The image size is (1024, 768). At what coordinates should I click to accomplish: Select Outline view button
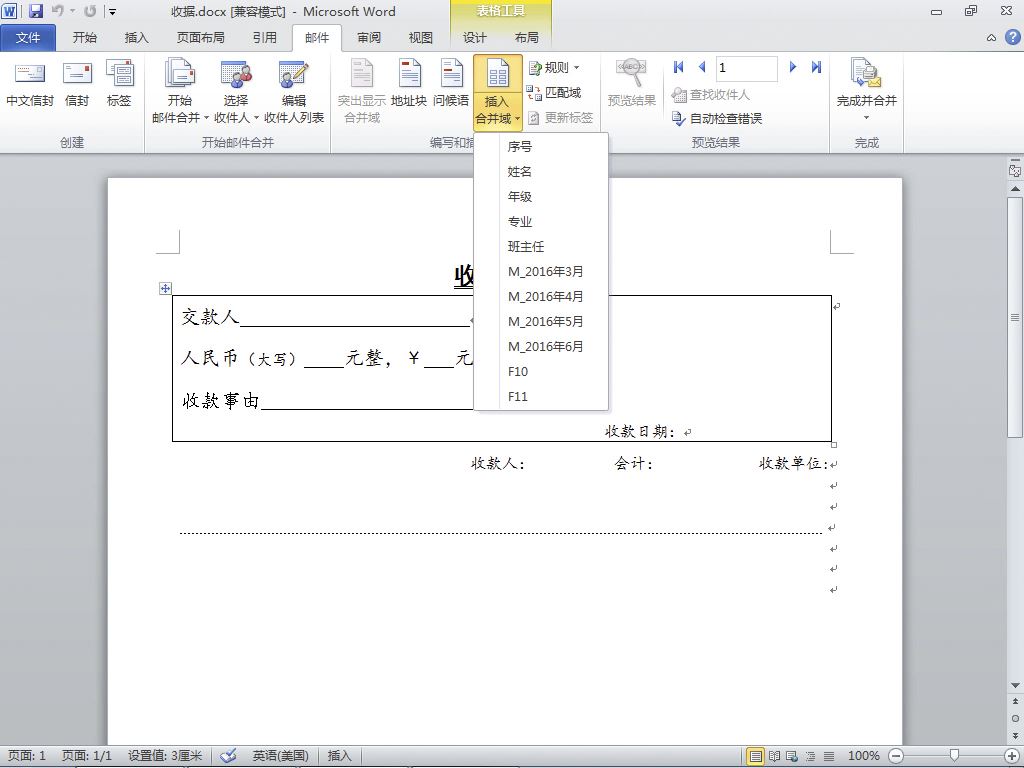click(x=810, y=756)
